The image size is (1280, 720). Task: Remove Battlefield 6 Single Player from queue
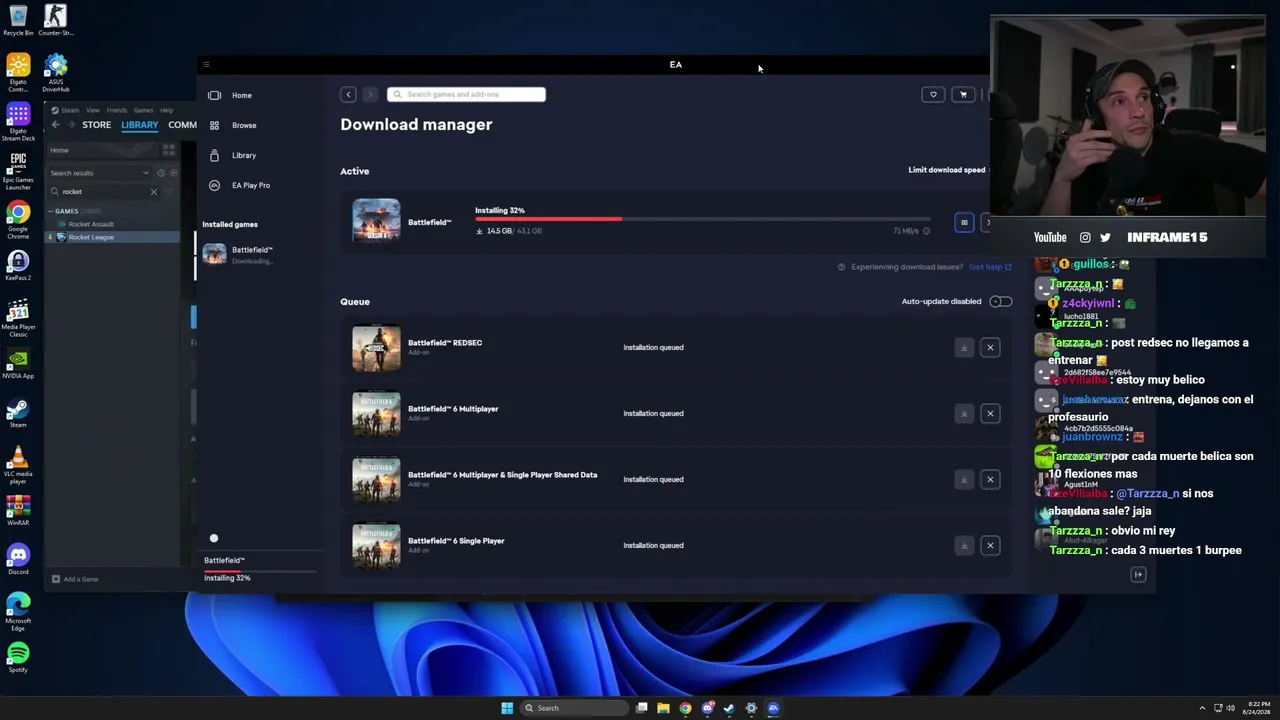[990, 545]
